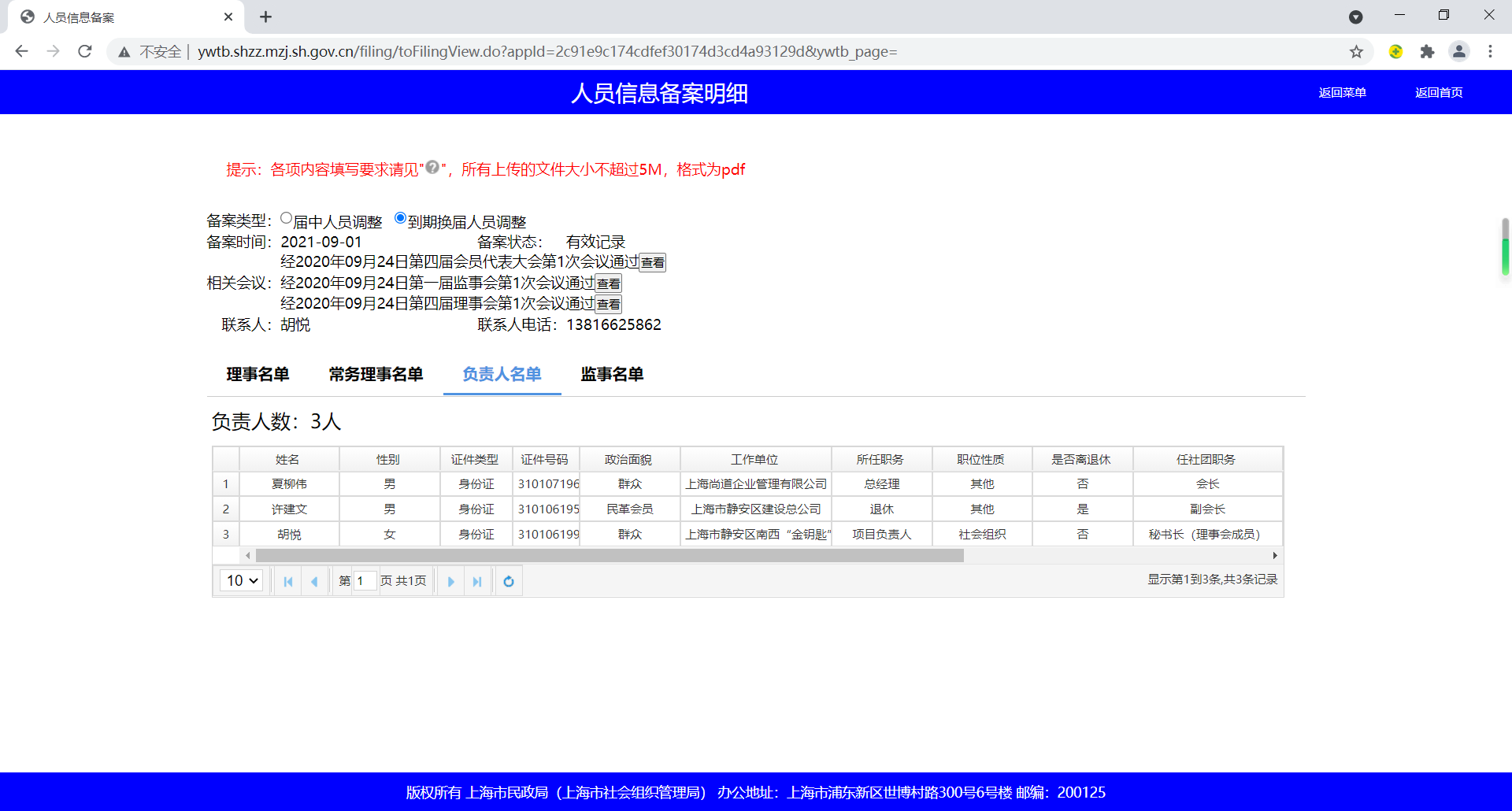
Task: Open browser extensions puzzle icon
Action: (x=1427, y=52)
